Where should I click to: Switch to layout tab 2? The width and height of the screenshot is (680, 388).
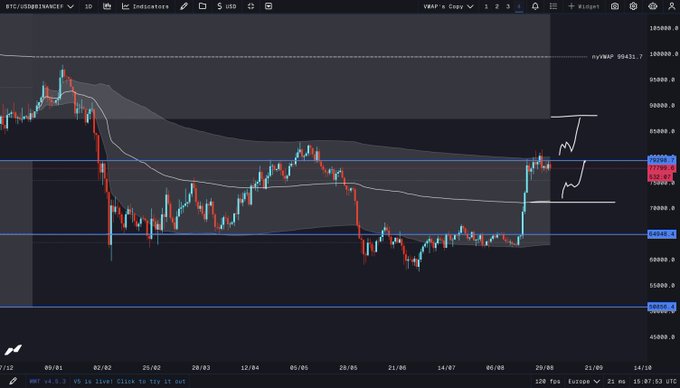[x=497, y=7]
